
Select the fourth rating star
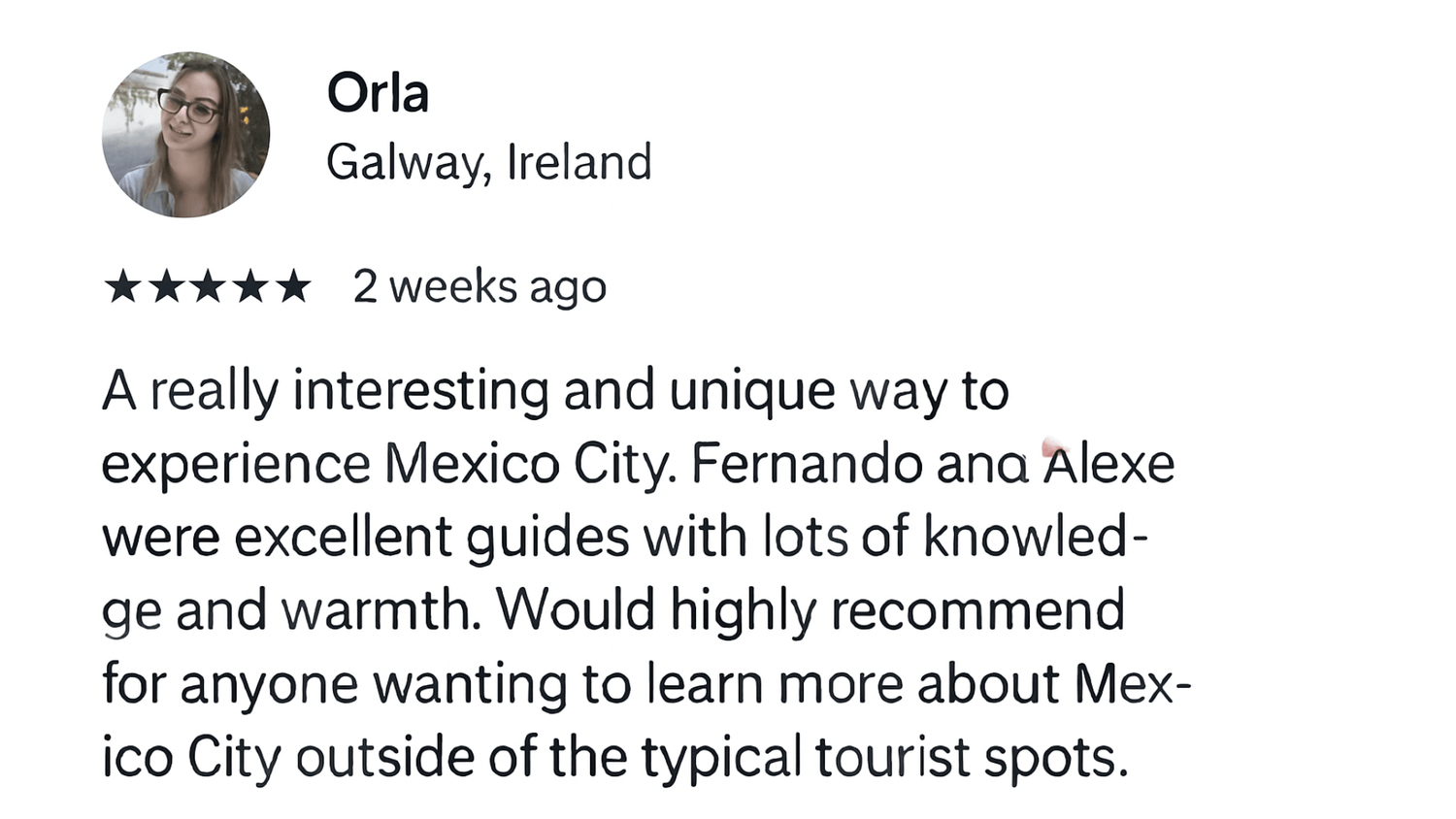250,287
